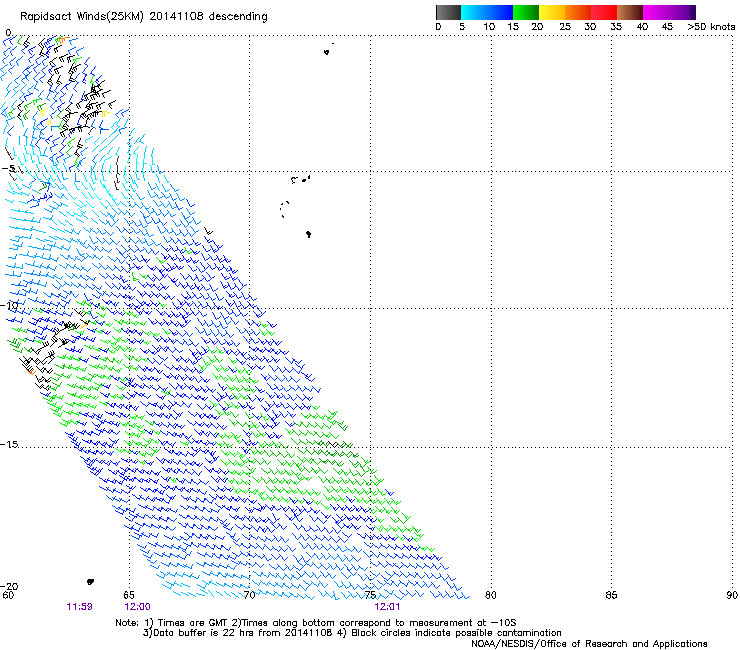Click the longitude label '80' on bottom axis
The height and width of the screenshot is (650, 740).
[491, 595]
